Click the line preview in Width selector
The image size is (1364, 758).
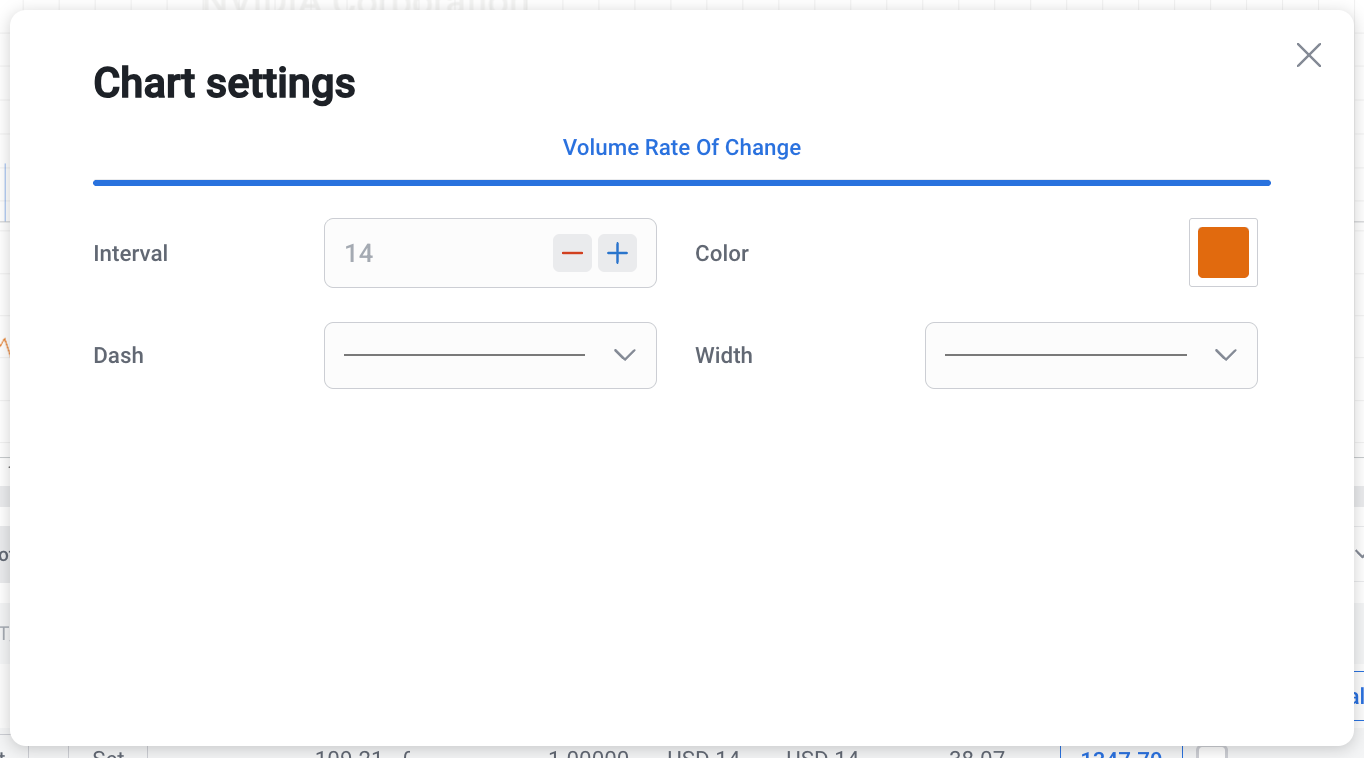[x=1065, y=355]
